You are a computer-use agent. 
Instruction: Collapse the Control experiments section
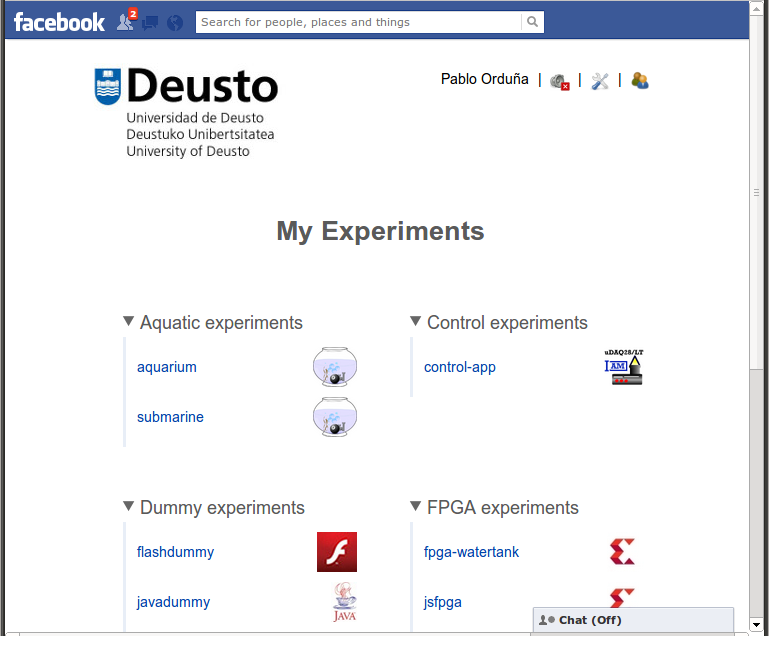tap(415, 322)
